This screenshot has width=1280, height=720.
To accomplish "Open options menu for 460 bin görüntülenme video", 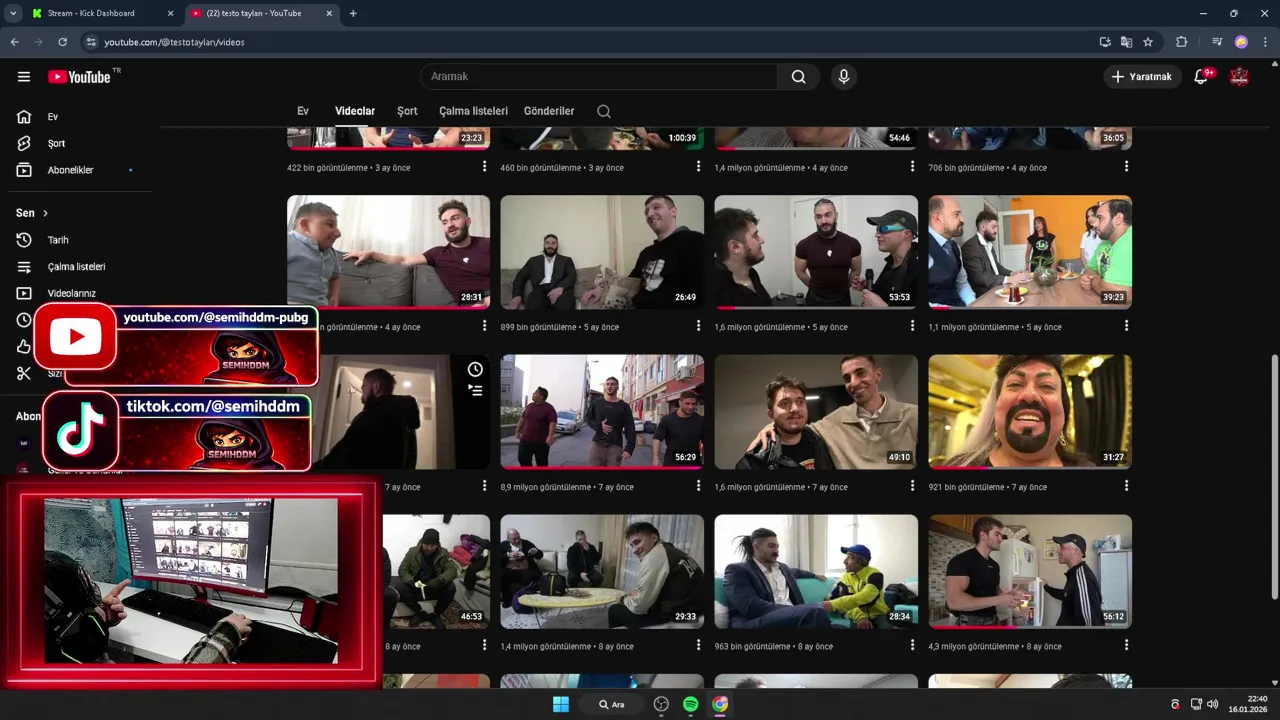I will coord(698,167).
